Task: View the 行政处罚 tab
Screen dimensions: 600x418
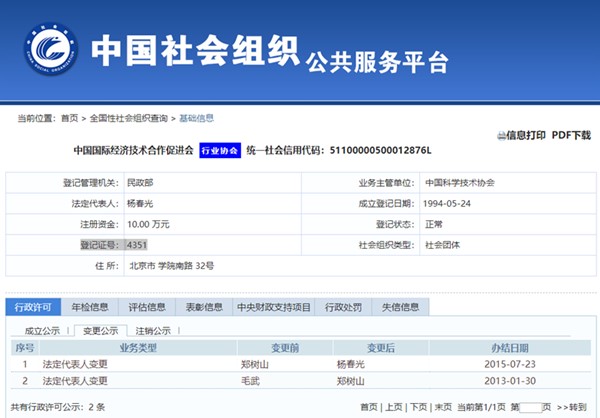Action: 343,307
